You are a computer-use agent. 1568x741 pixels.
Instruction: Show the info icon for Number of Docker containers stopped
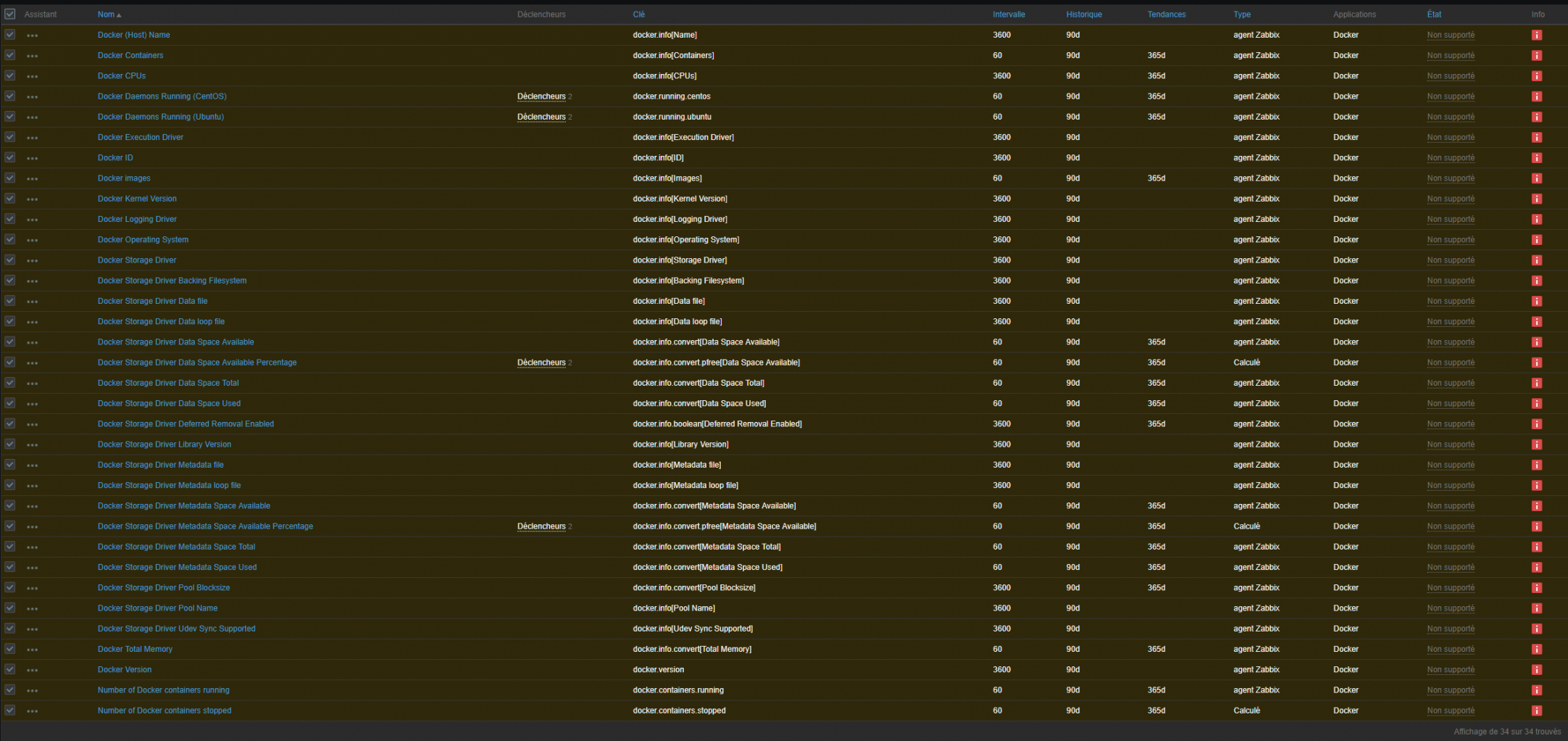[1536, 711]
